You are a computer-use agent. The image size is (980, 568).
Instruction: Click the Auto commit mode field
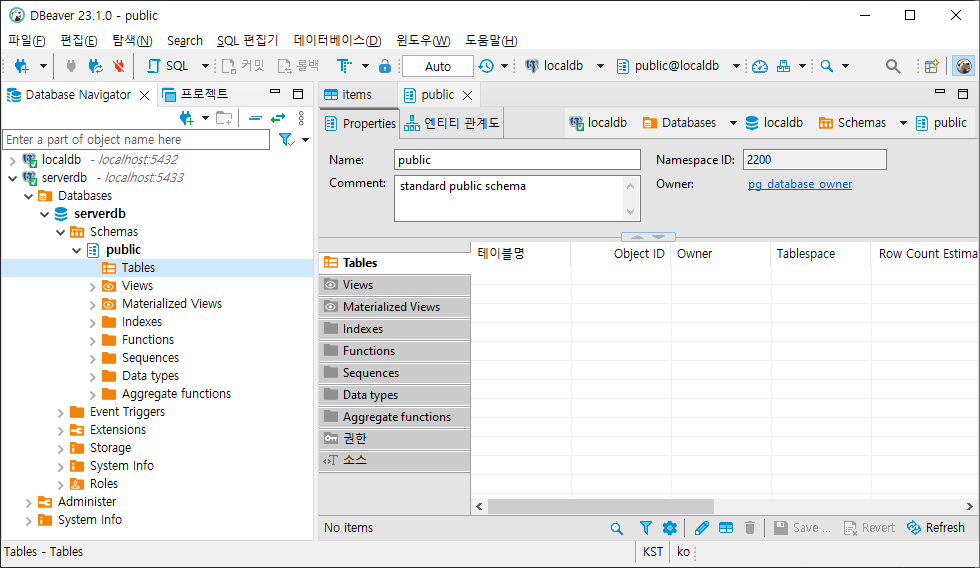[438, 66]
